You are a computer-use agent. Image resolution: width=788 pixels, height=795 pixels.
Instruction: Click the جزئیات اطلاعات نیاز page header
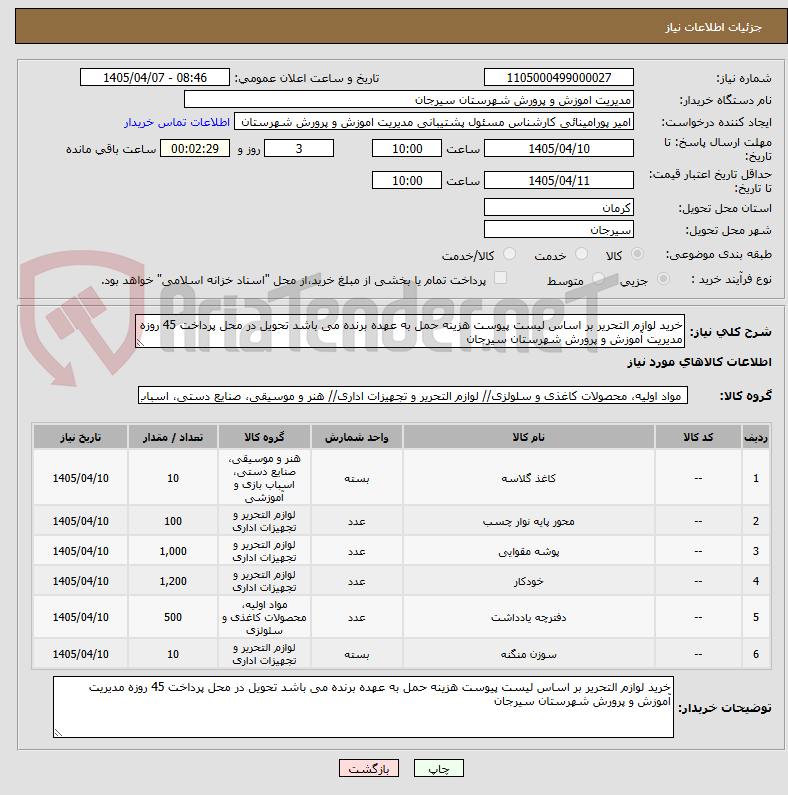click(713, 27)
